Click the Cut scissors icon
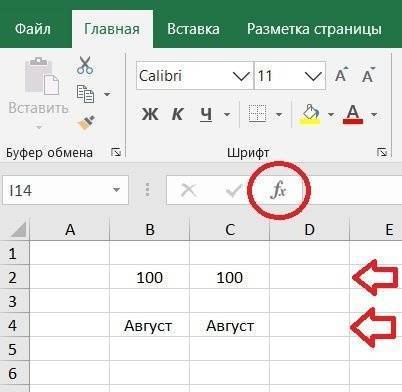Screen dimensions: 402x392 (85, 65)
